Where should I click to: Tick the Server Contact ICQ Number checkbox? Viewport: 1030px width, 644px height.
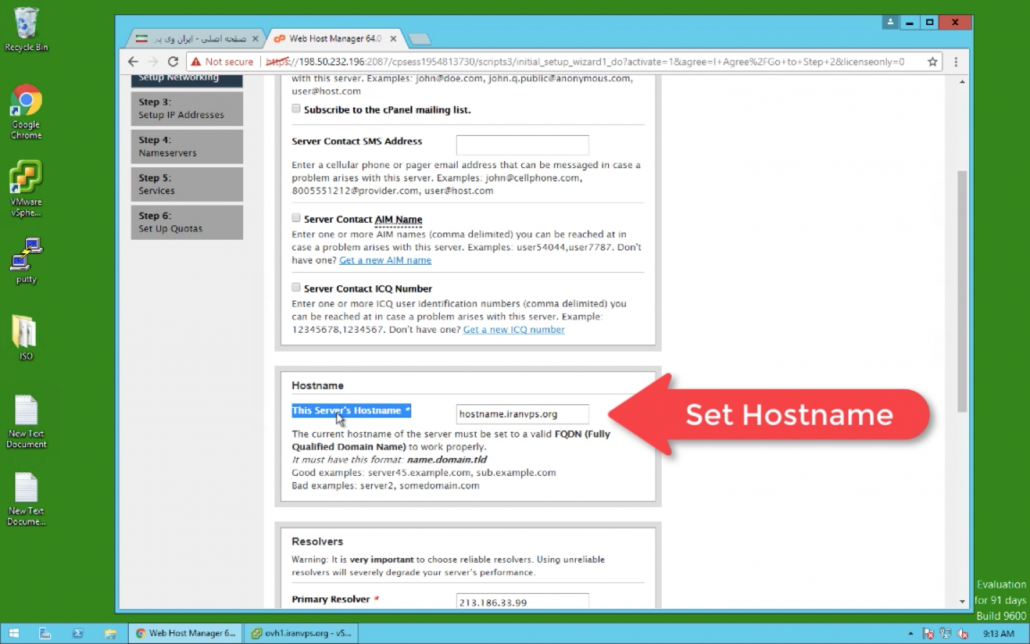point(296,288)
